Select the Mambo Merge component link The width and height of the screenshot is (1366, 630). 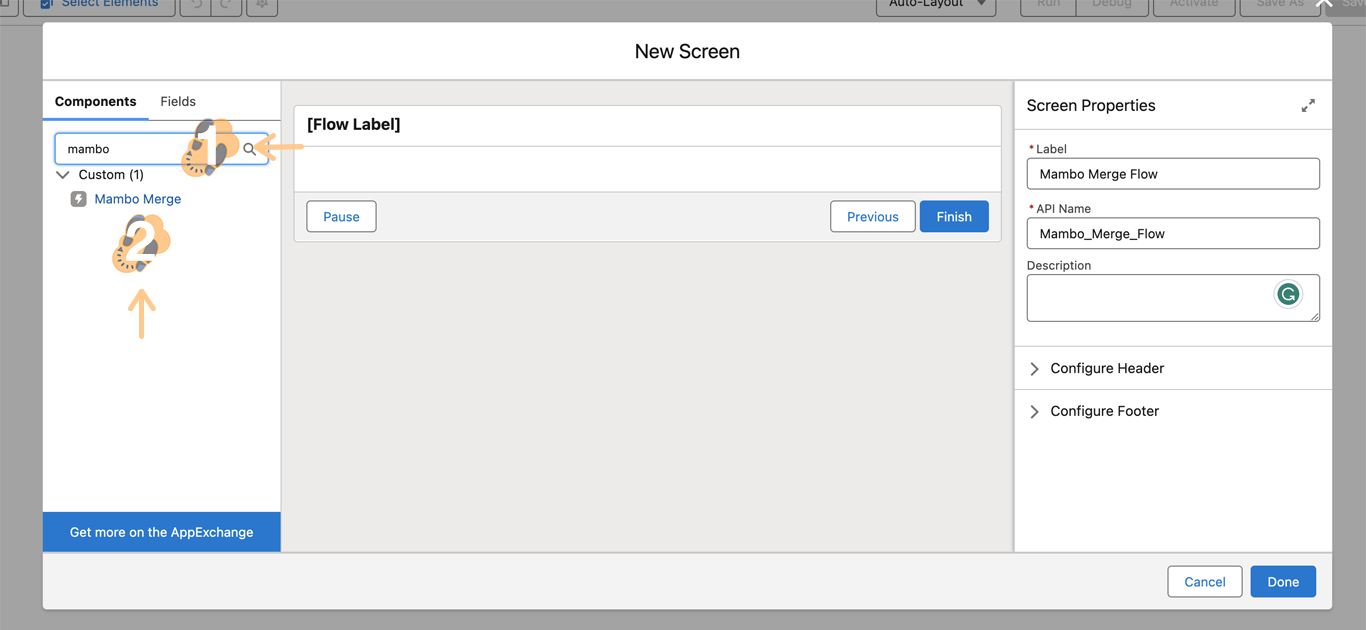point(138,199)
